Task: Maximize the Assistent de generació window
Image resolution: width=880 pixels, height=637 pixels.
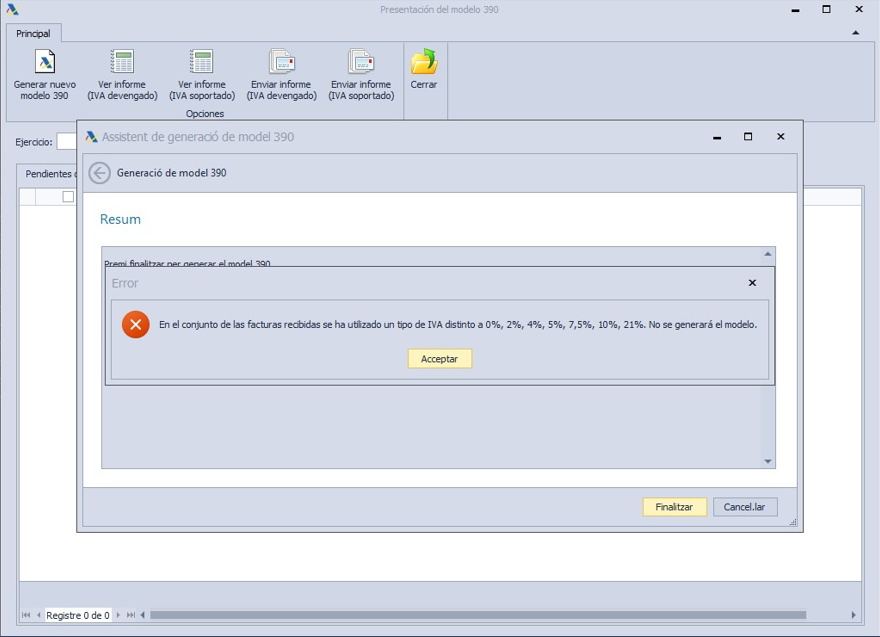Action: (x=748, y=136)
